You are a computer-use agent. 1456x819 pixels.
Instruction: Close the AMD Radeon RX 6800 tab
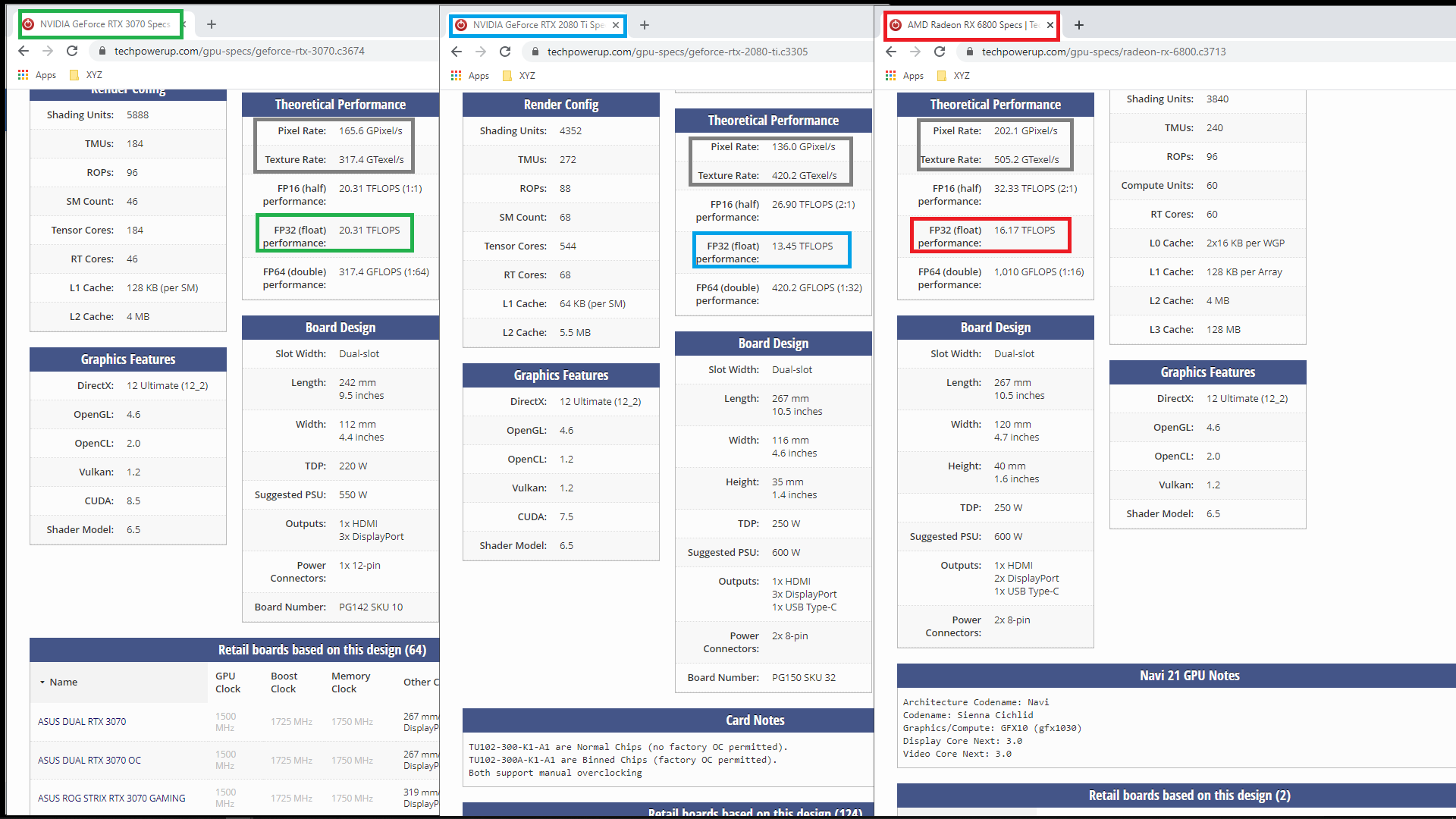(1050, 25)
